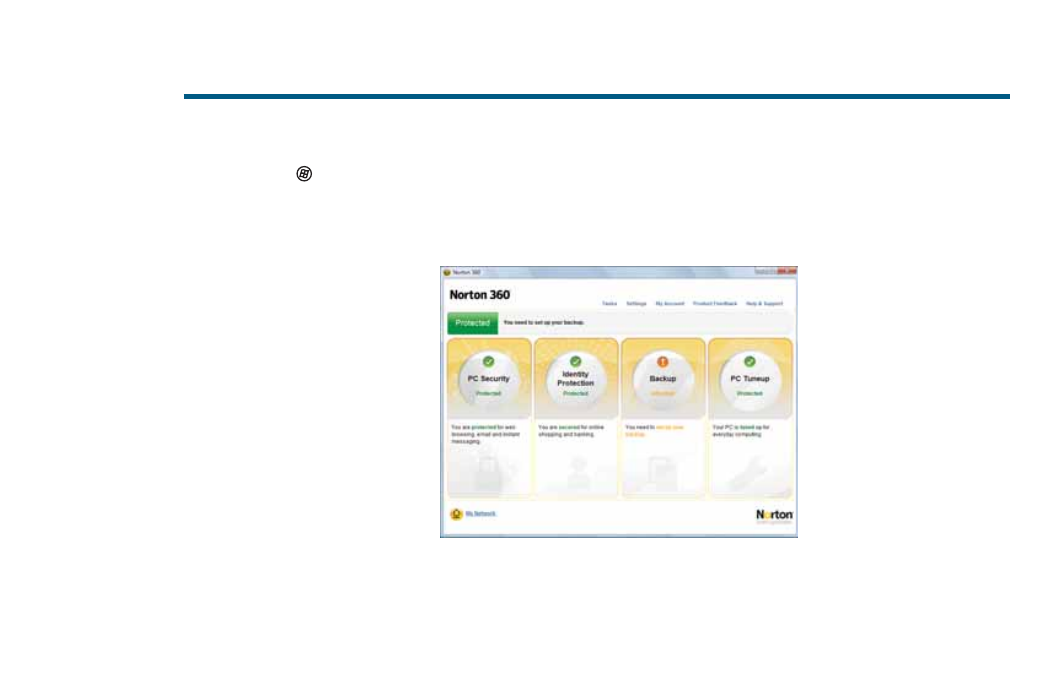1040x673 pixels.
Task: Open the Identity Protection panel
Action: pos(576,418)
